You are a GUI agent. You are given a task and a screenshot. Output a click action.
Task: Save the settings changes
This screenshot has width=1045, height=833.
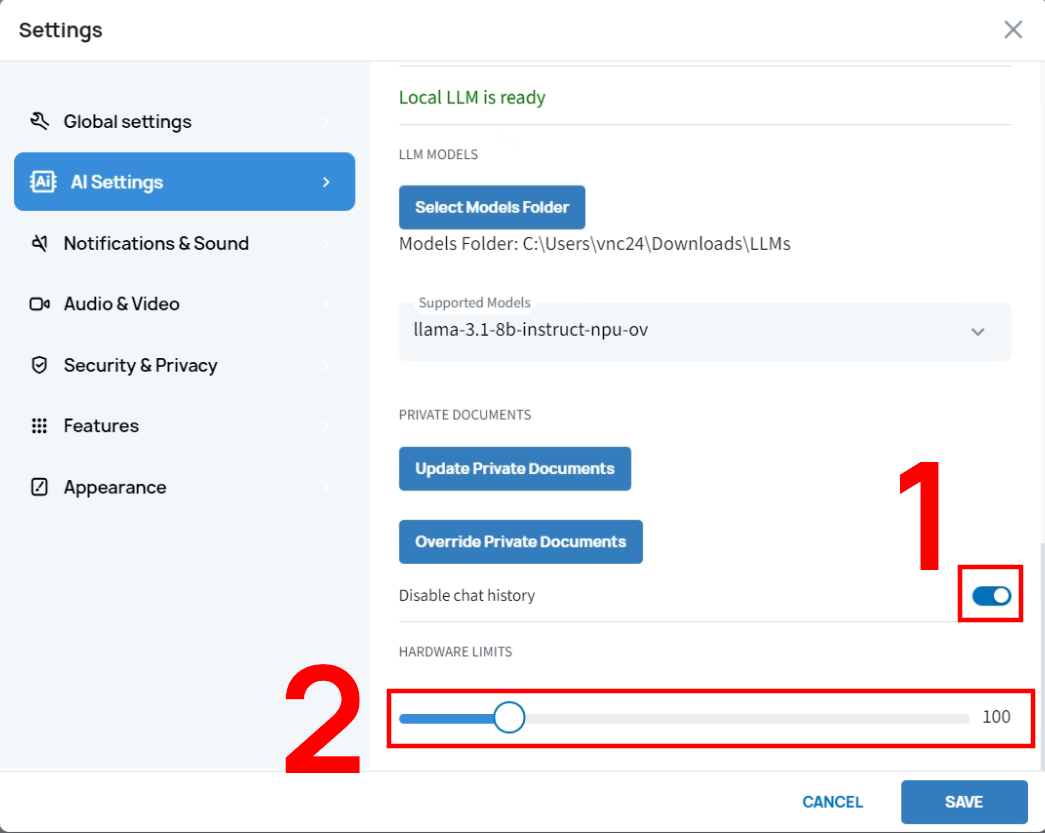click(x=964, y=802)
